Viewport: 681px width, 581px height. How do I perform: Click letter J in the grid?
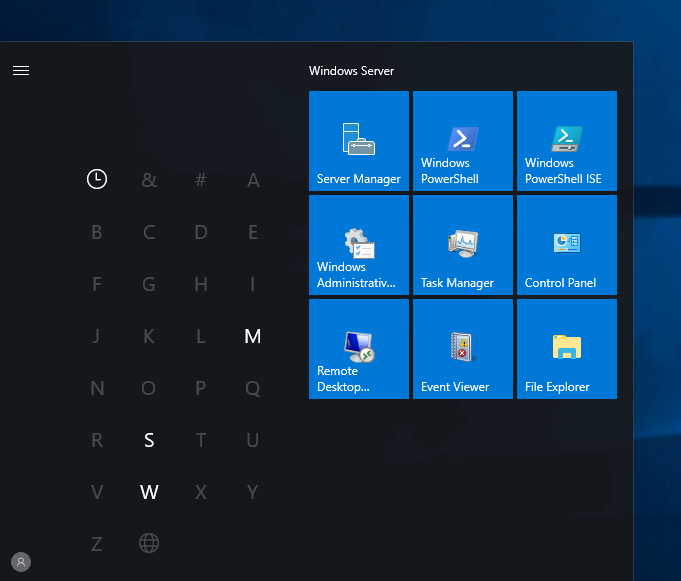96,336
